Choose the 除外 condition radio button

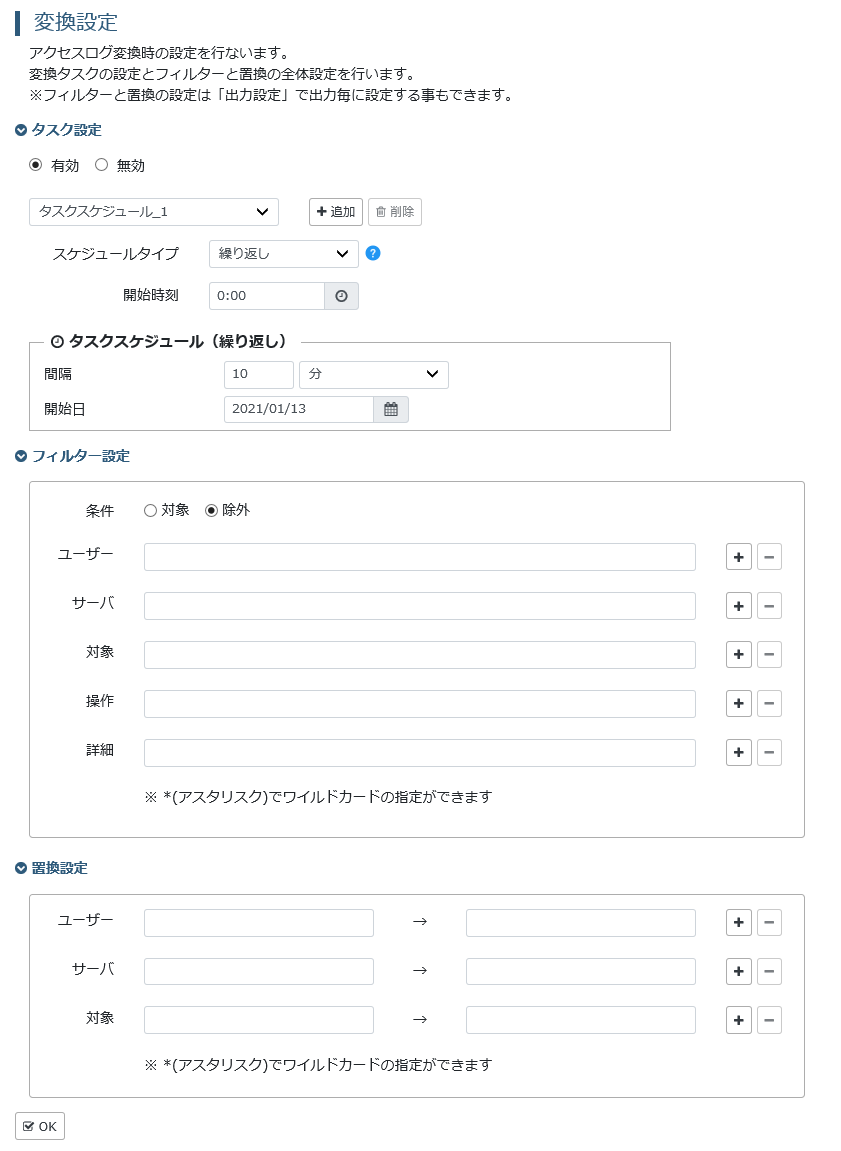coord(211,510)
